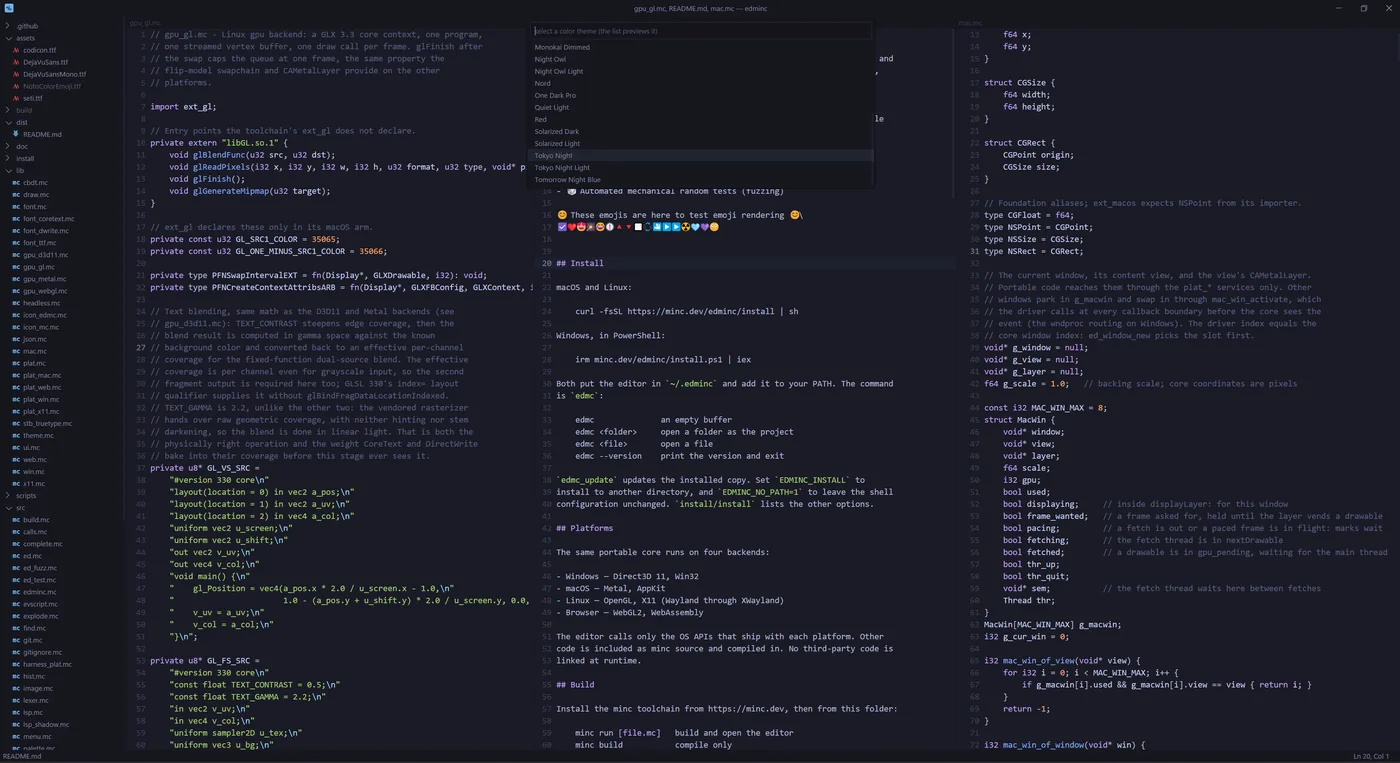
Task: Expand the .github folder
Action: (x=8, y=26)
